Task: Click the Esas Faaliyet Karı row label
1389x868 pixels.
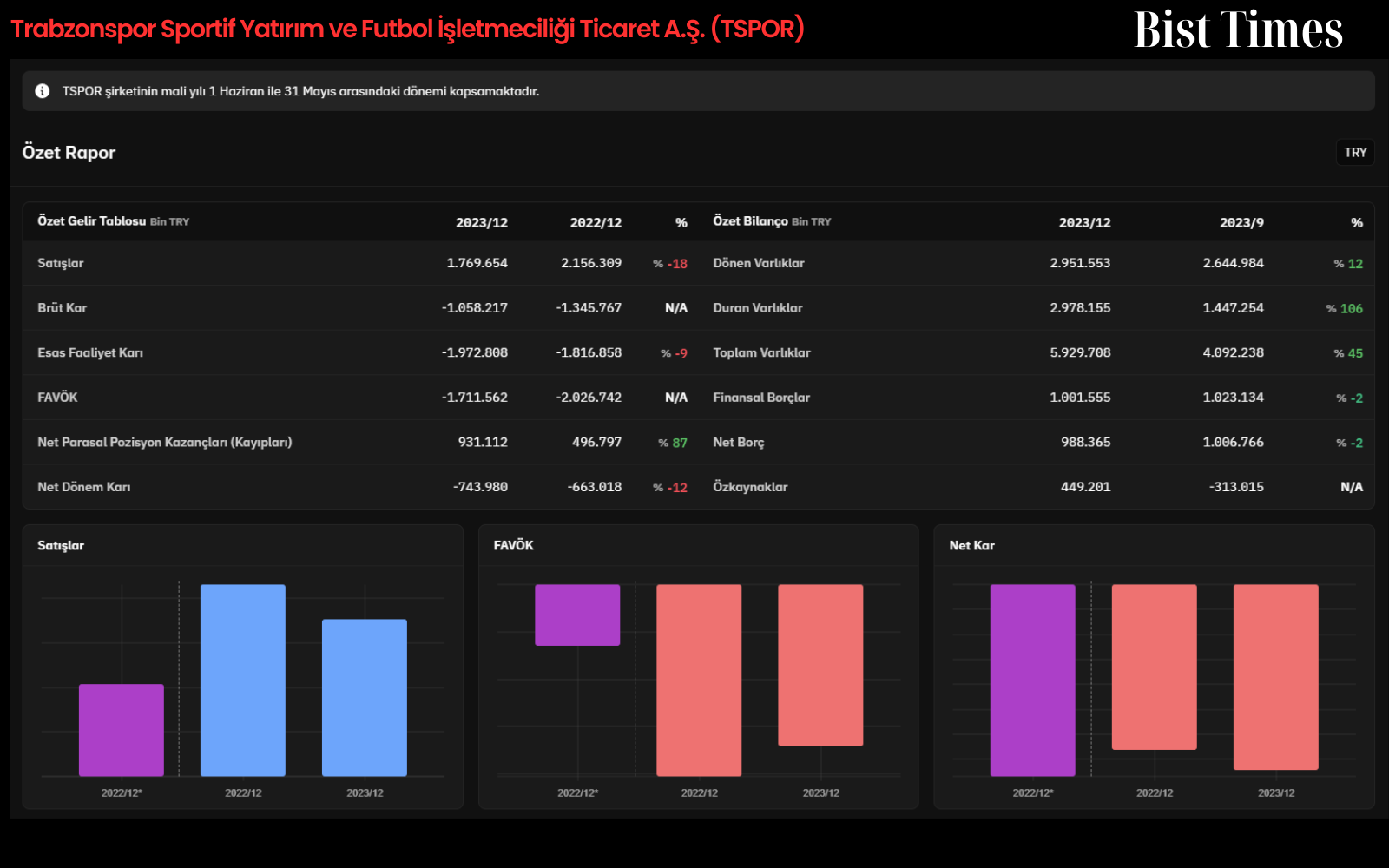Action: [x=90, y=352]
